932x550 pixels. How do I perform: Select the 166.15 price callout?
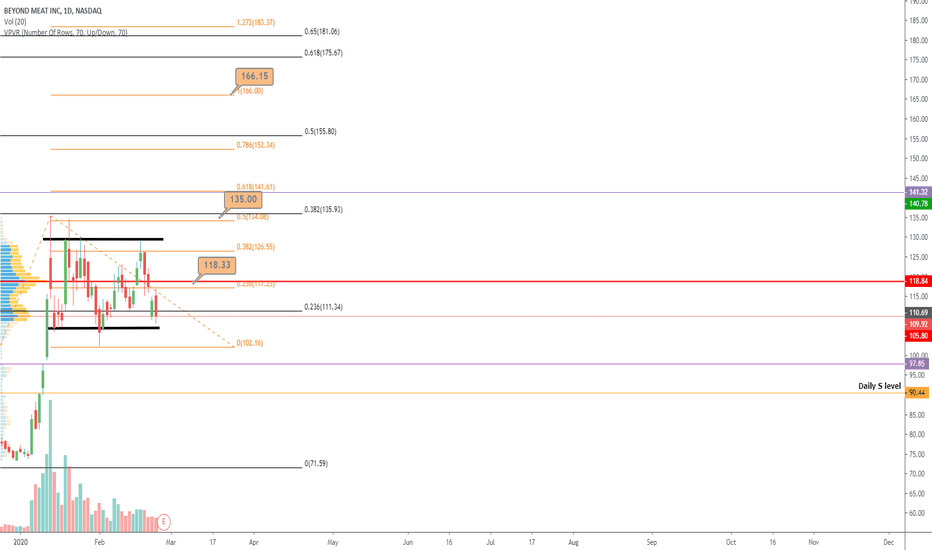point(254,76)
